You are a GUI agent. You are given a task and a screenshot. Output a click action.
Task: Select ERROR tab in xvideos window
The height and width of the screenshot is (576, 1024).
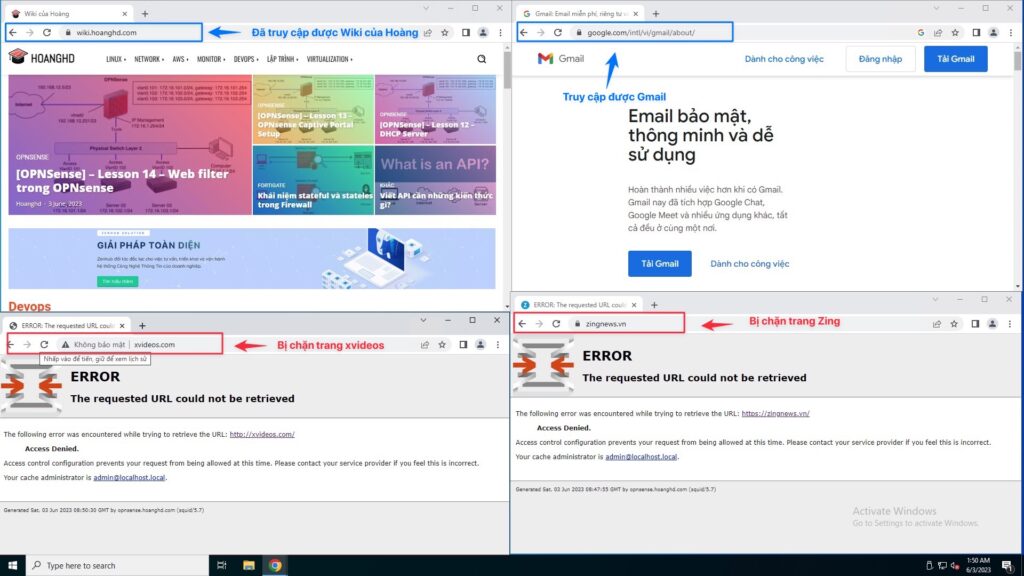coord(67,325)
